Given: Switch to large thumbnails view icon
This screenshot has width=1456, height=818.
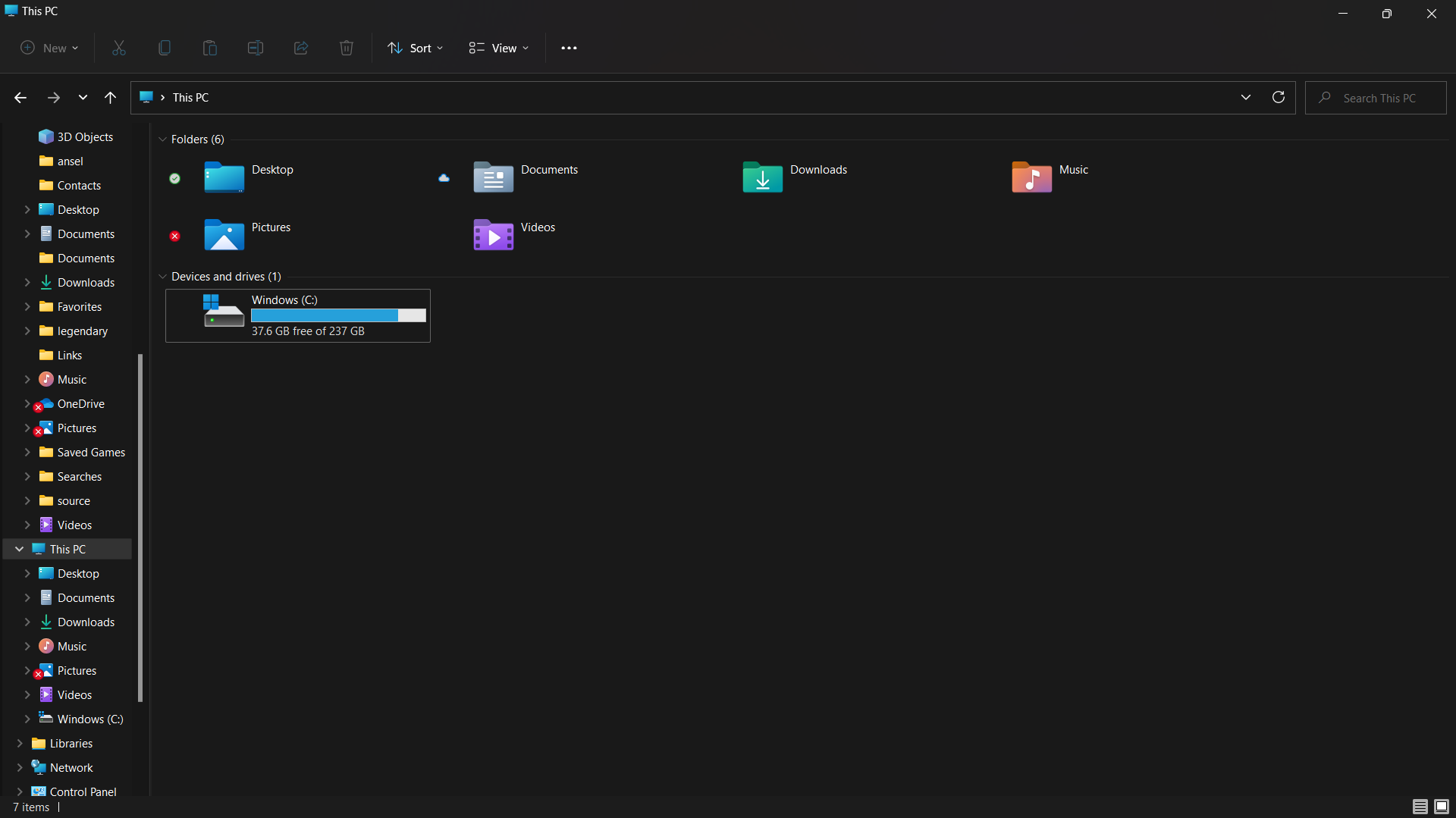Looking at the screenshot, I should 1442,807.
